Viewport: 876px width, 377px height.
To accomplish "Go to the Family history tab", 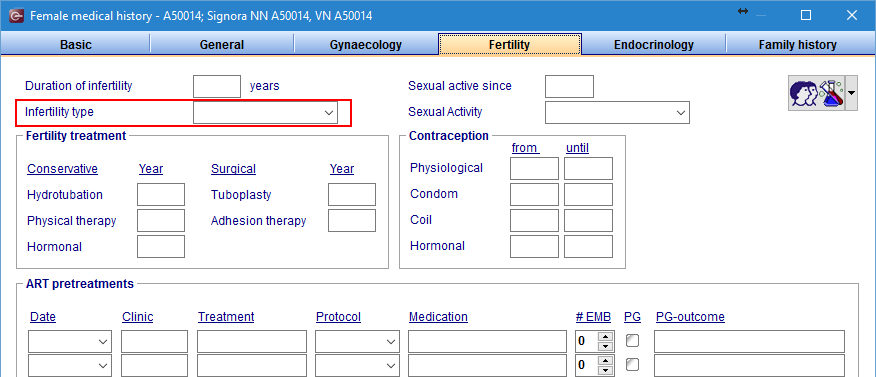I will point(797,45).
